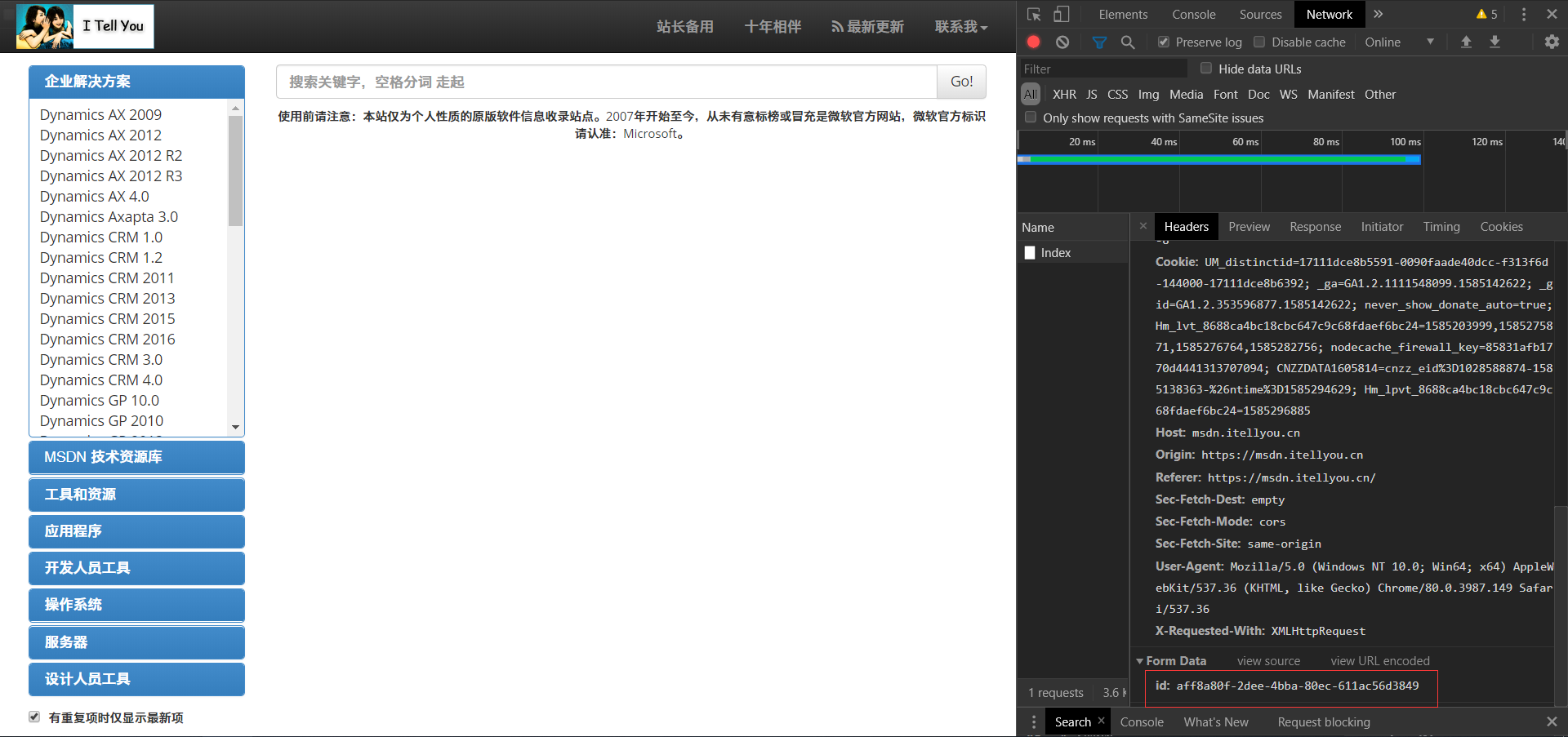Viewport: 1568px width, 737px height.
Task: Enable the Disable cache checkbox
Action: [x=1259, y=42]
